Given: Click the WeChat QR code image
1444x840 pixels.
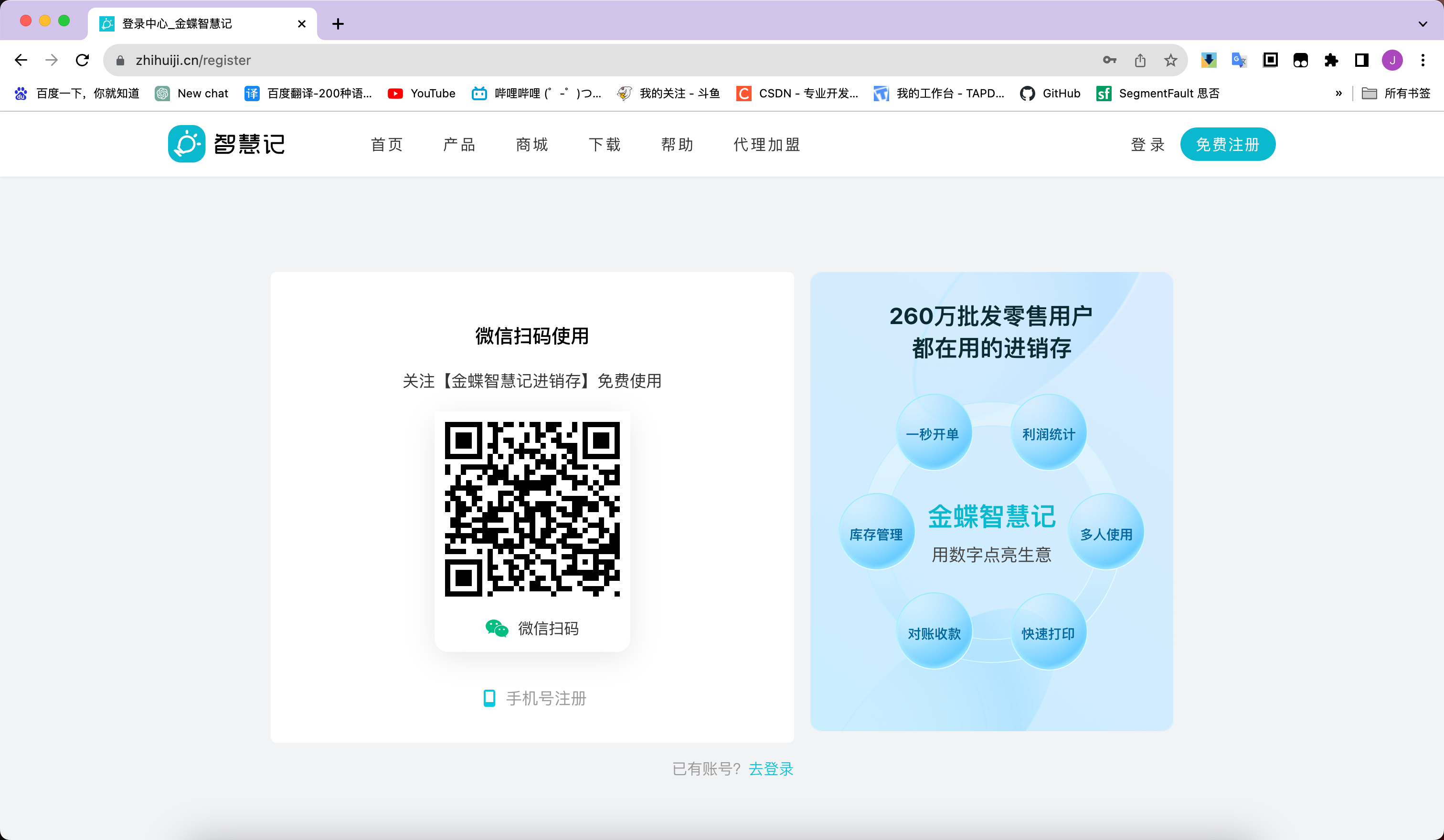Looking at the screenshot, I should (x=532, y=509).
